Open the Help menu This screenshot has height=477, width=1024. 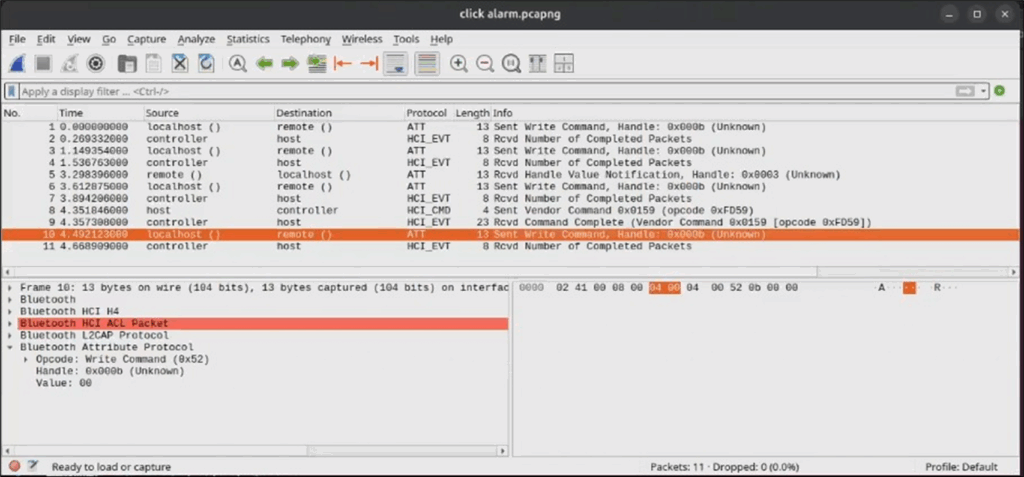point(441,39)
